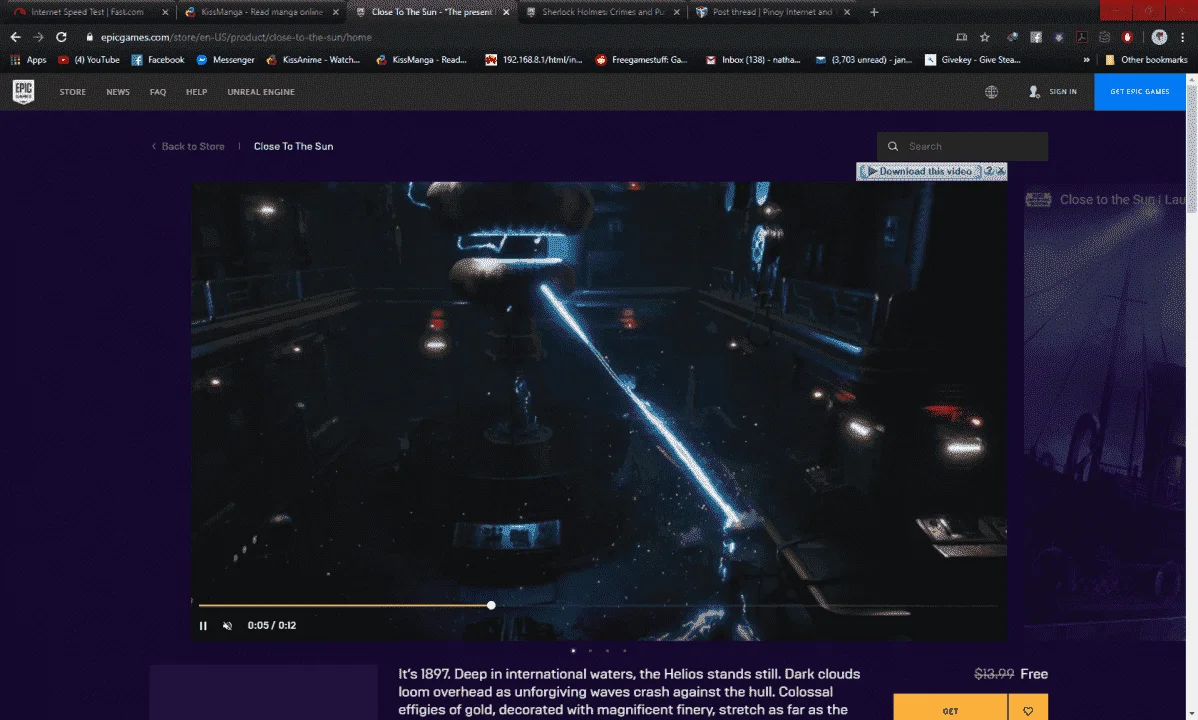Click SIGN IN
This screenshot has height=720, width=1198.
pos(1053,92)
